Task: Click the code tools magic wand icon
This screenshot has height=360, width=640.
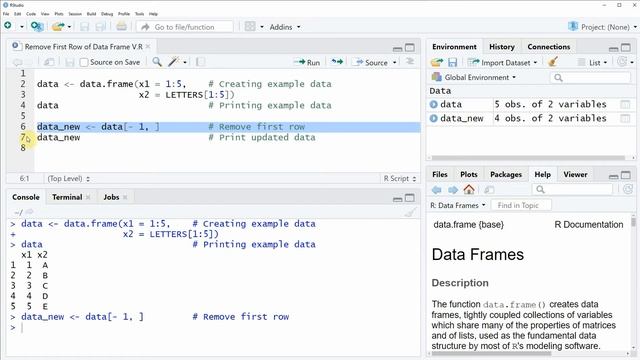Action: (x=174, y=62)
